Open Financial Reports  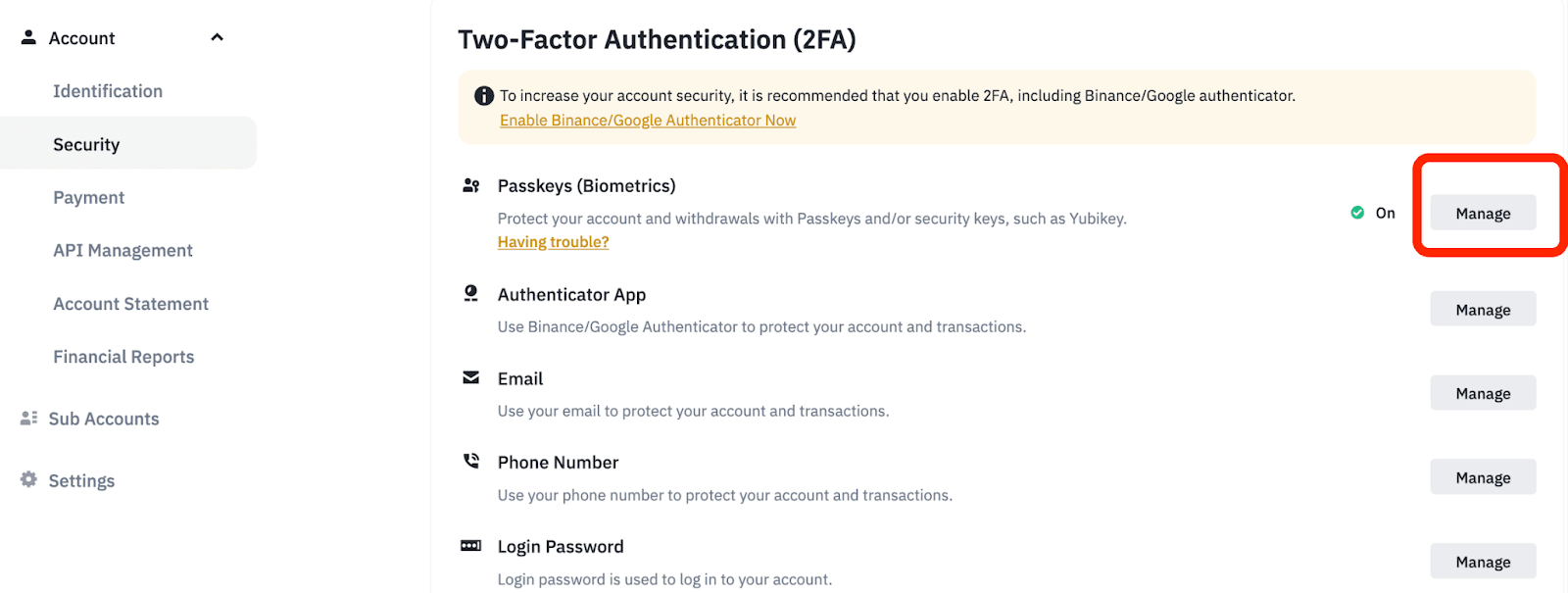pyautogui.click(x=124, y=357)
